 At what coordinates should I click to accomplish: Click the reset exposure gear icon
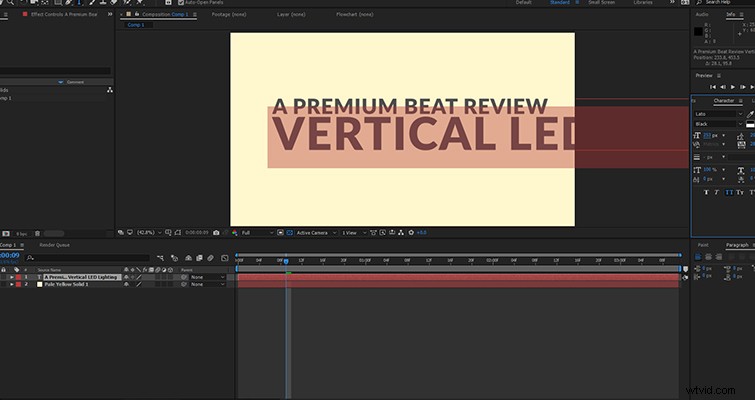(x=411, y=233)
